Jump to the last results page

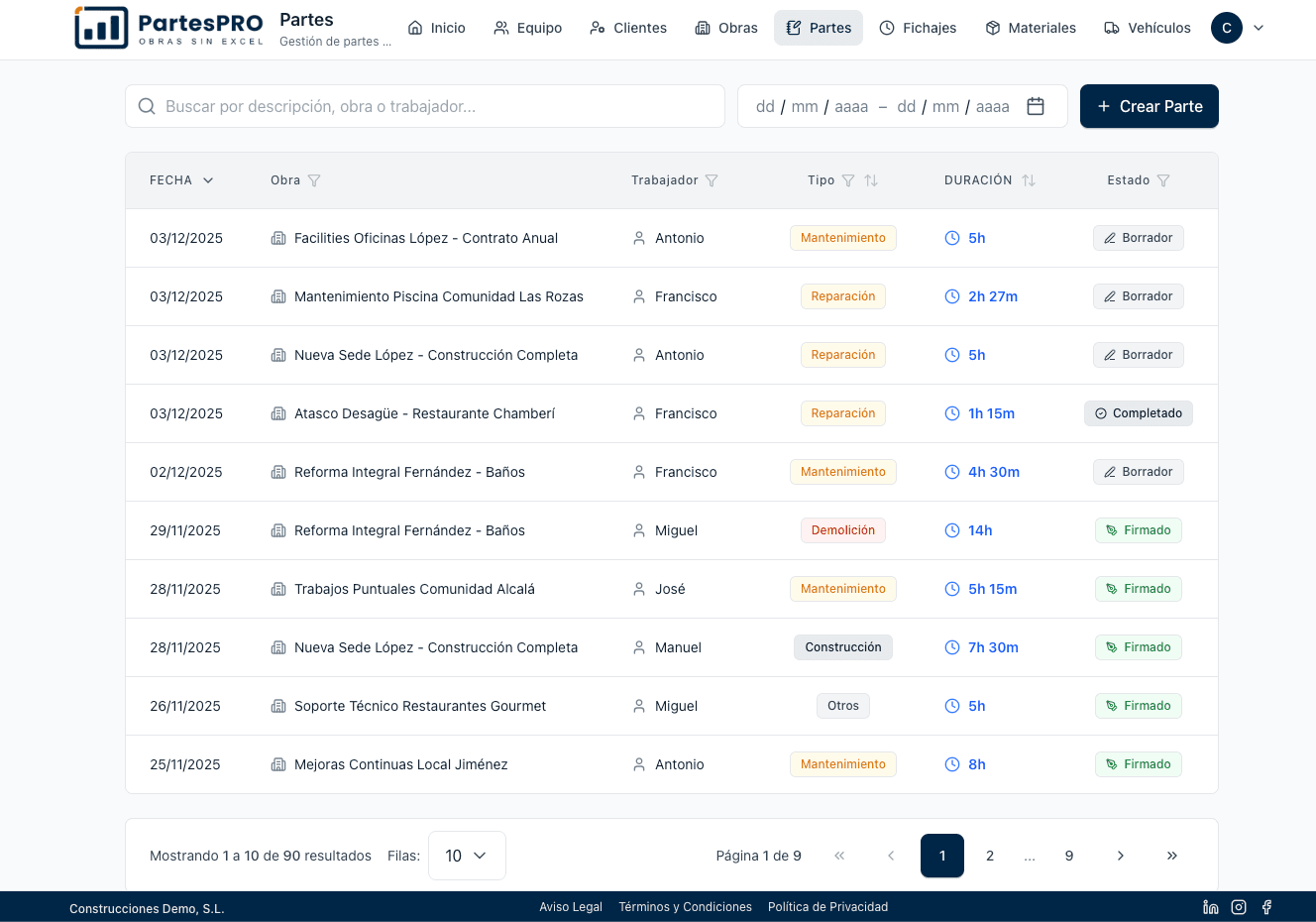[1172, 856]
